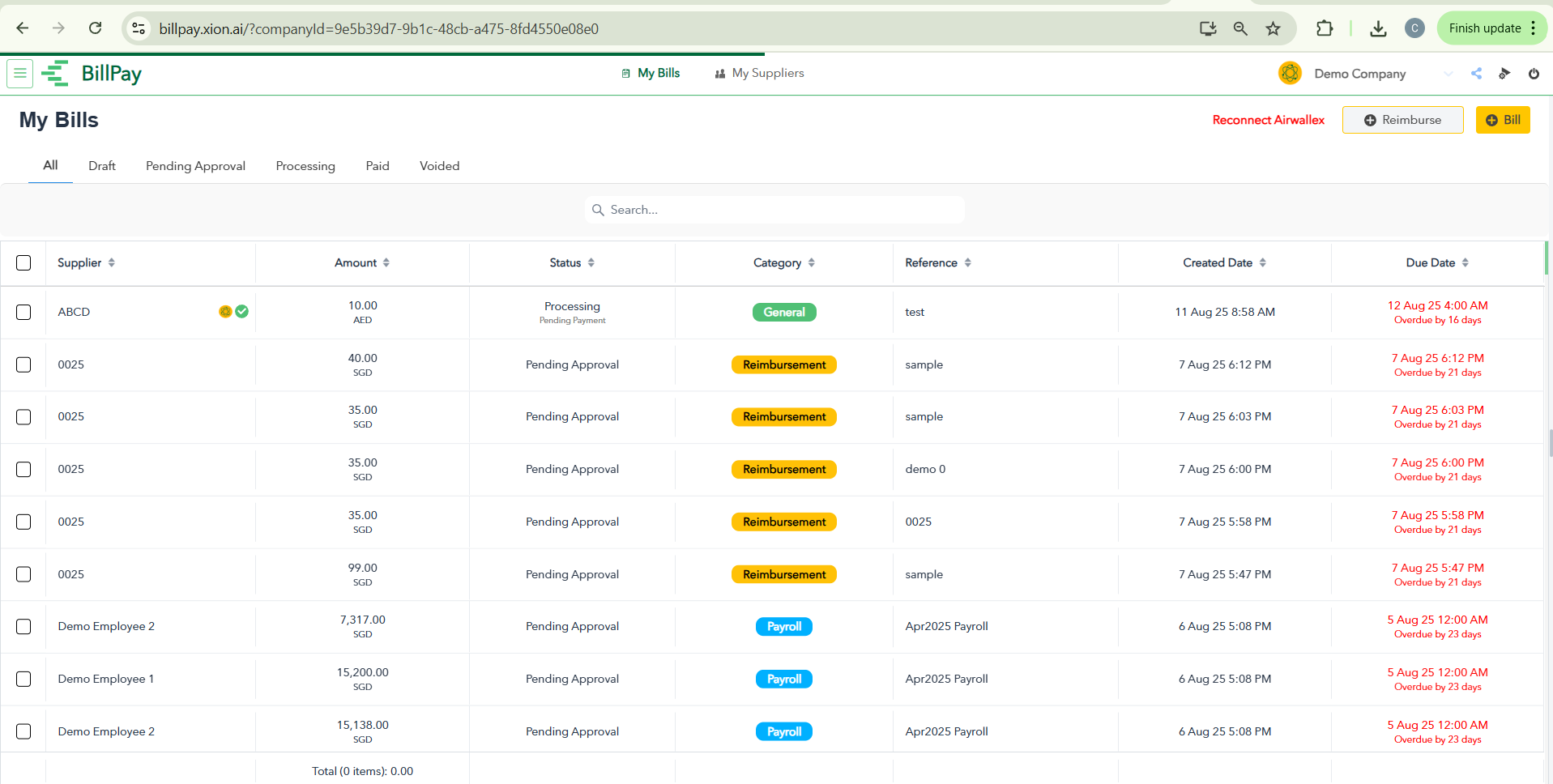Click the share icon in header
The width and height of the screenshot is (1553, 784).
coord(1476,74)
